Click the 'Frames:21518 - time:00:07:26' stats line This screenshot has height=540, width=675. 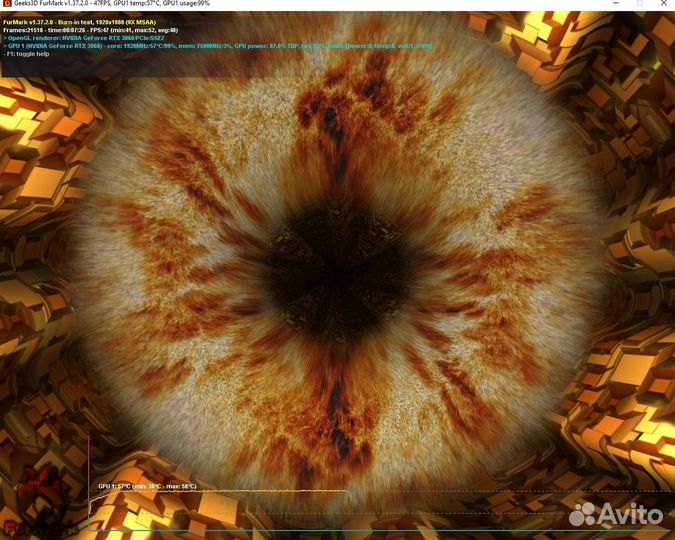(90, 30)
